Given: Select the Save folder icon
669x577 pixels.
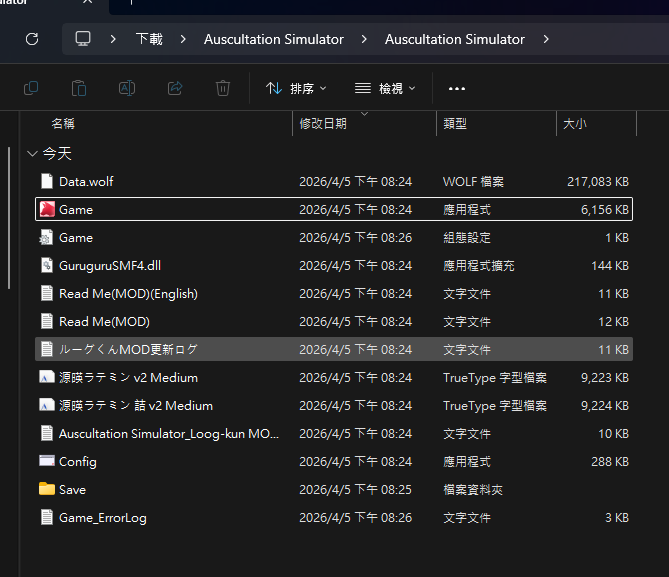Looking at the screenshot, I should pos(47,489).
